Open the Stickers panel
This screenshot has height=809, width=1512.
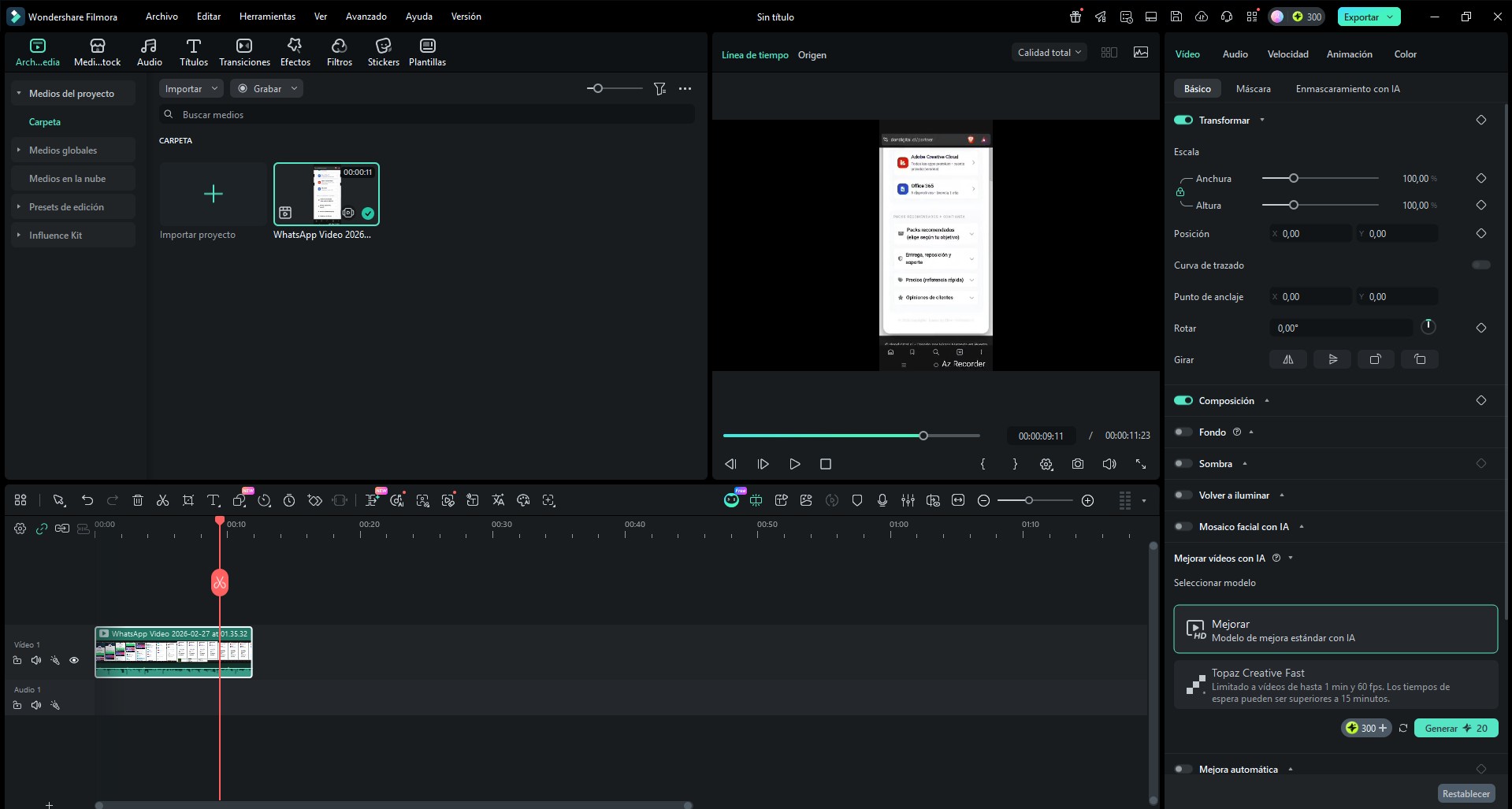(x=383, y=52)
